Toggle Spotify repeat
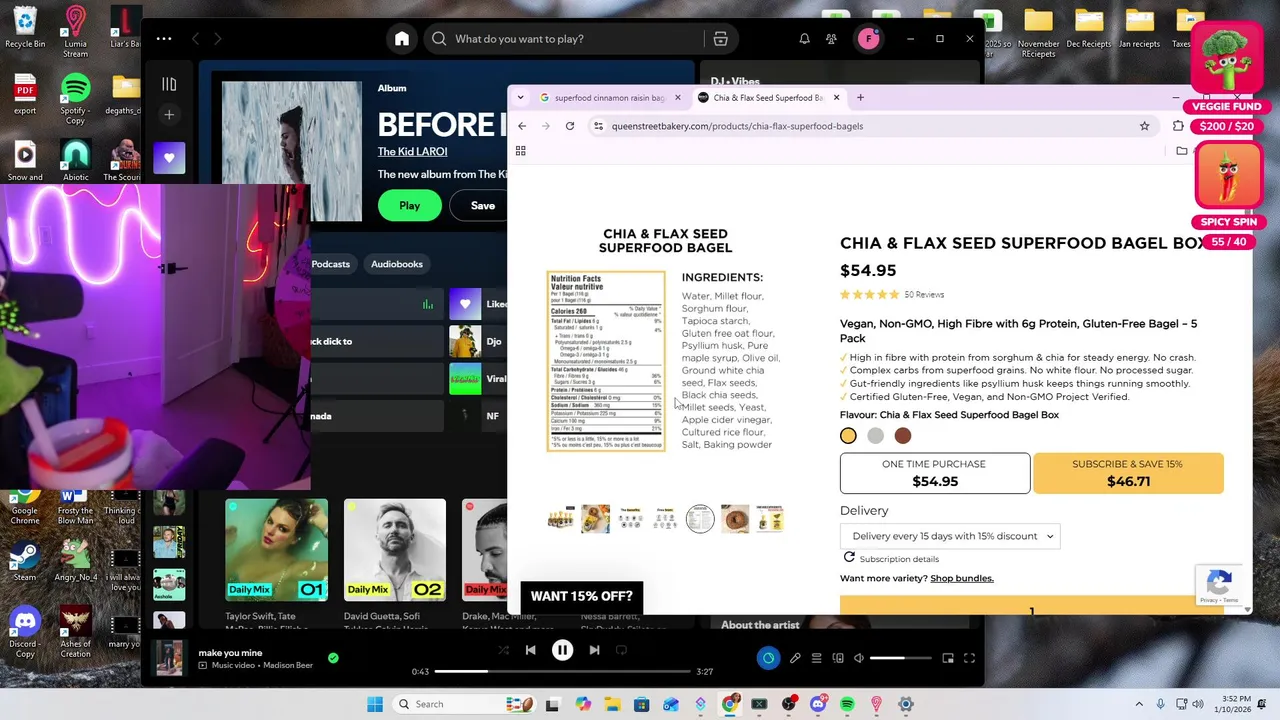 point(621,650)
